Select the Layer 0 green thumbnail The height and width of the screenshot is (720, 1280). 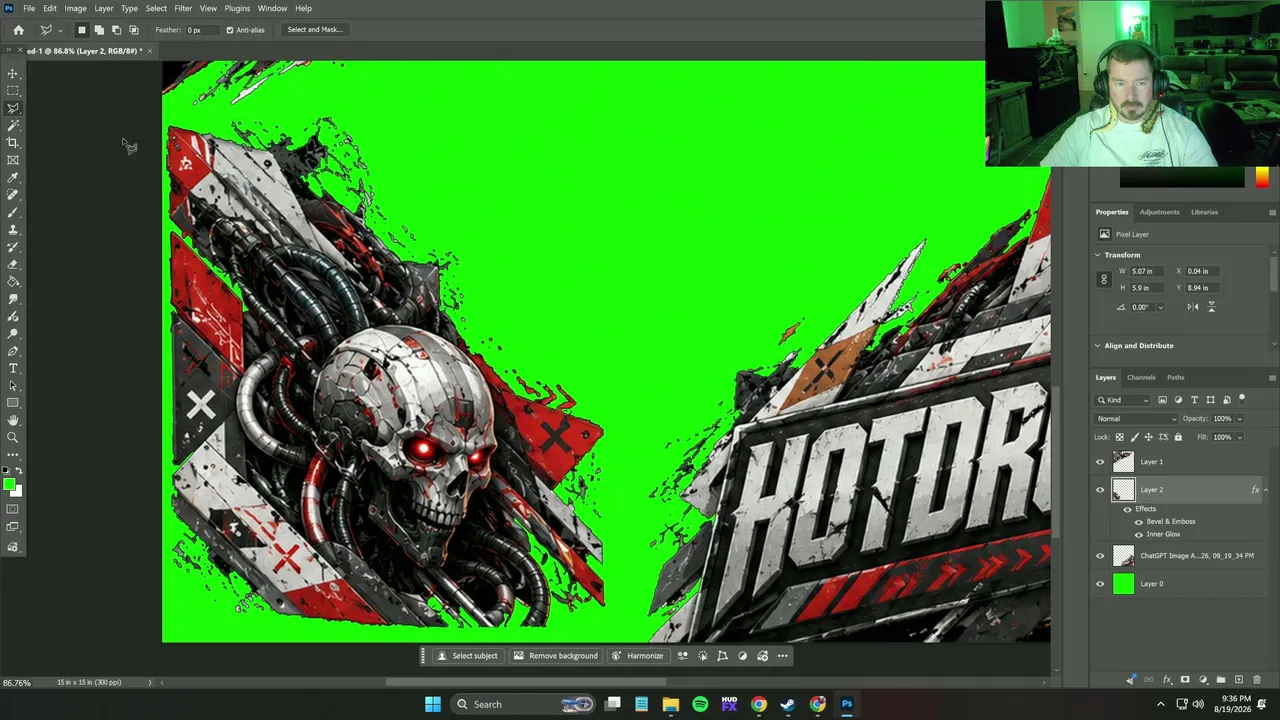point(1124,584)
